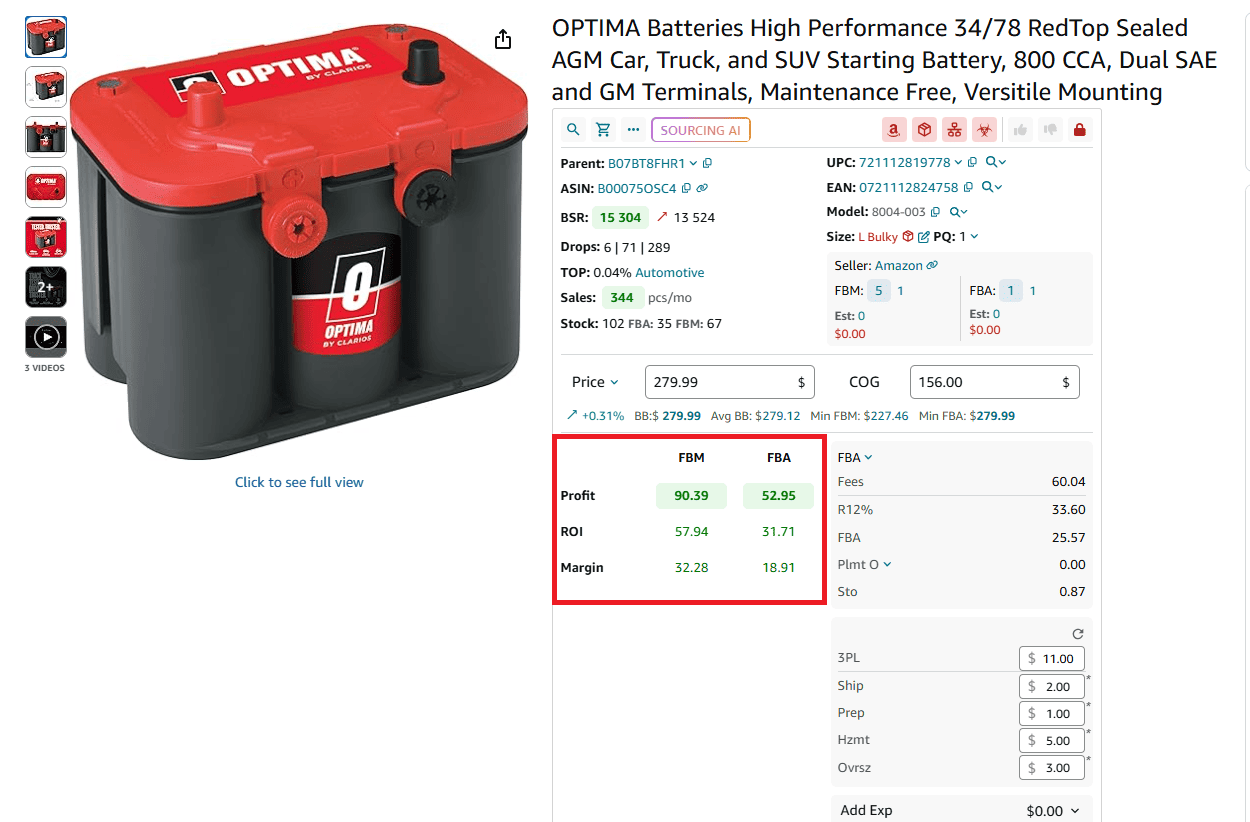
Task: Click the edit size pencil icon
Action: (923, 237)
